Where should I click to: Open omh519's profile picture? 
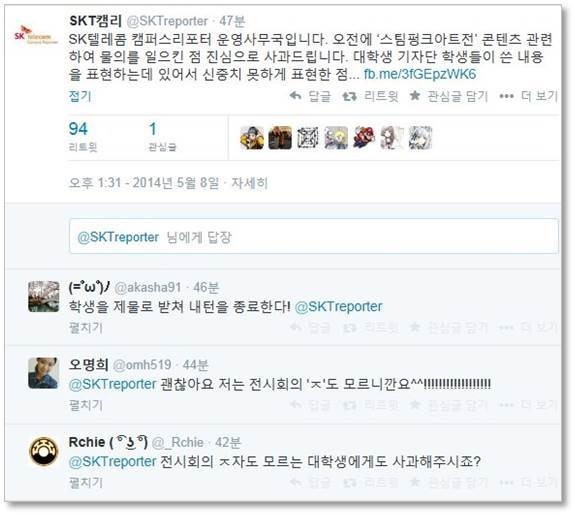(44, 373)
